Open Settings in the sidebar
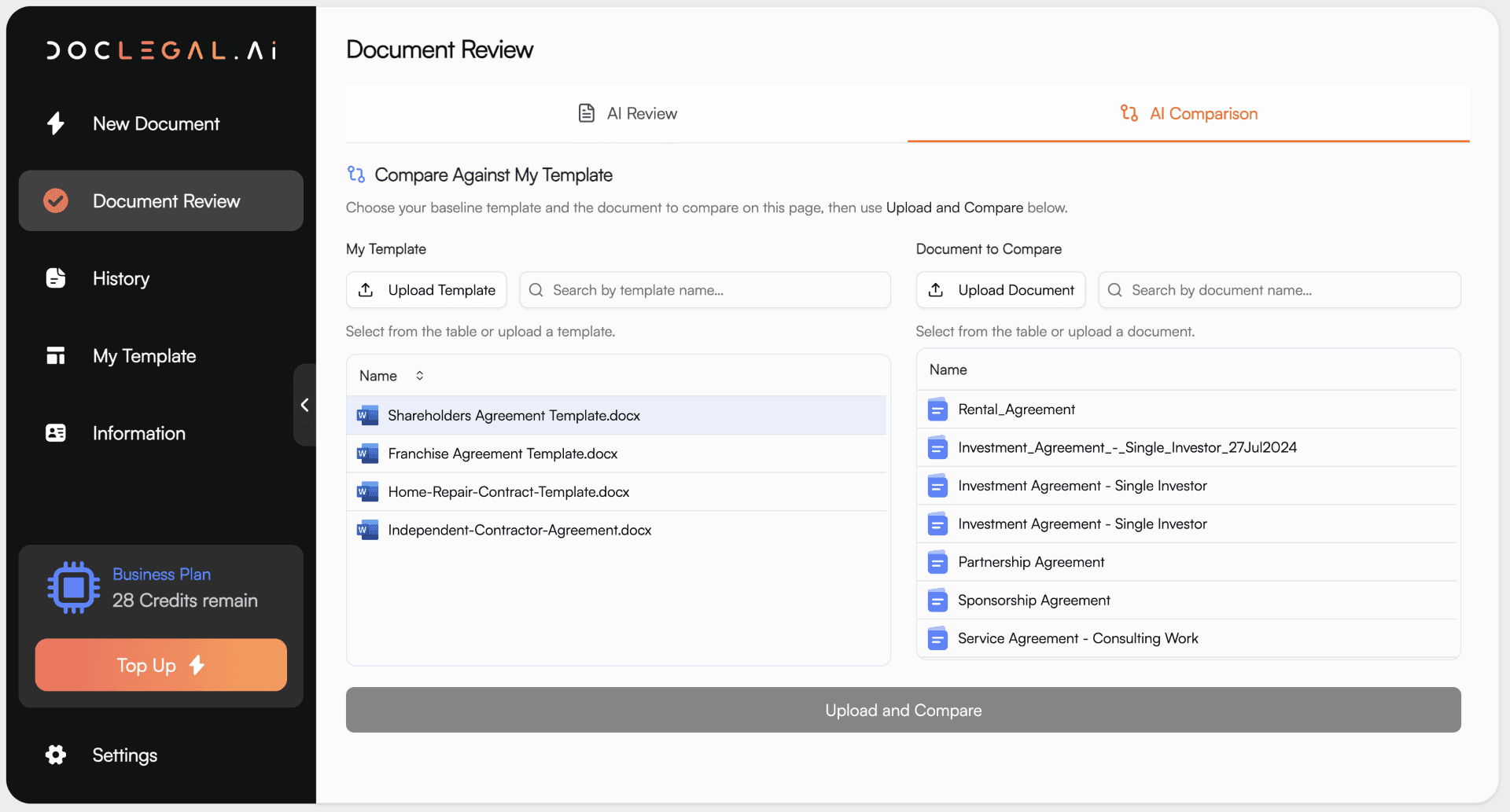Viewport: 1510px width, 812px height. click(161, 755)
